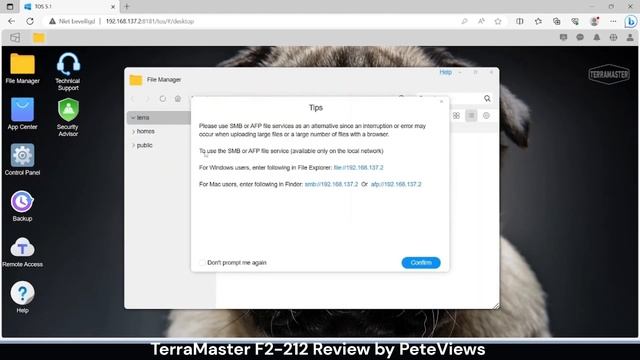The width and height of the screenshot is (640, 360).
Task: Go back in the browser
Action: [11, 21]
